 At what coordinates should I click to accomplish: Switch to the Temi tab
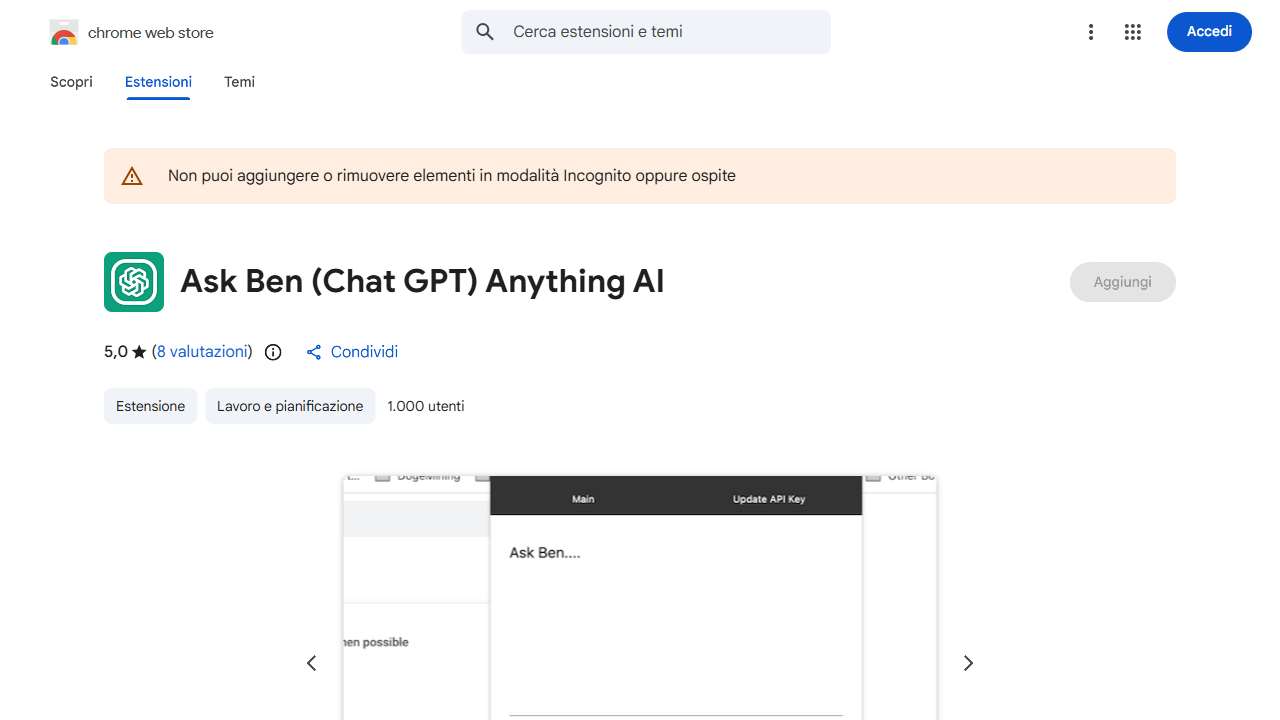click(239, 82)
